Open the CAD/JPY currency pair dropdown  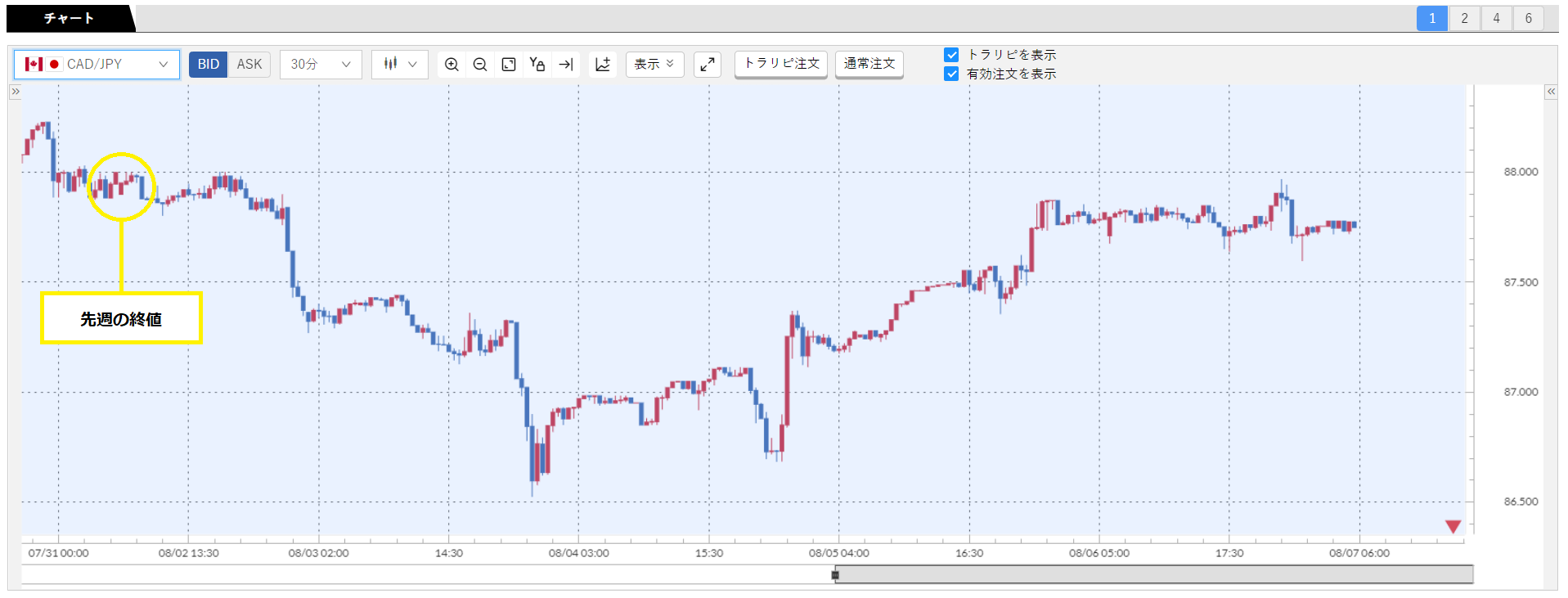(x=97, y=64)
